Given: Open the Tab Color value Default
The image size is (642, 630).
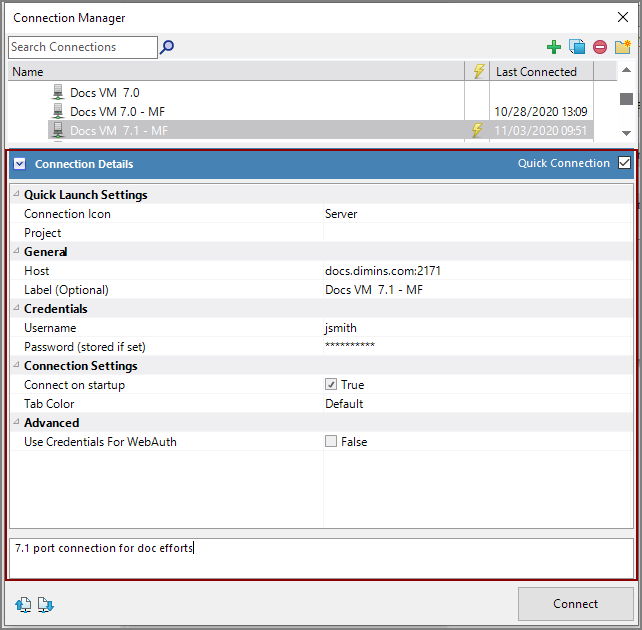Looking at the screenshot, I should [477, 404].
